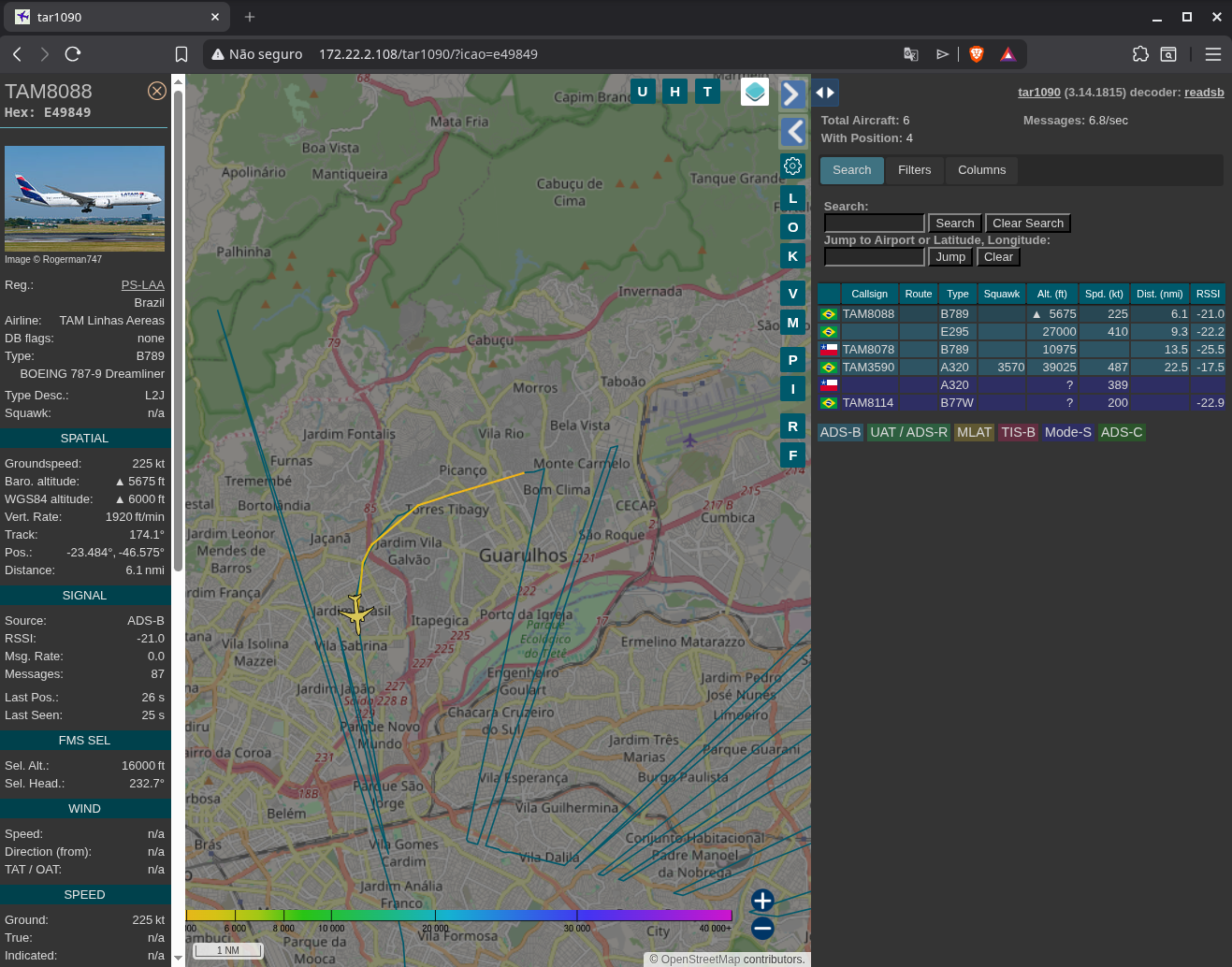Open the readsb decoder link

(x=1204, y=93)
